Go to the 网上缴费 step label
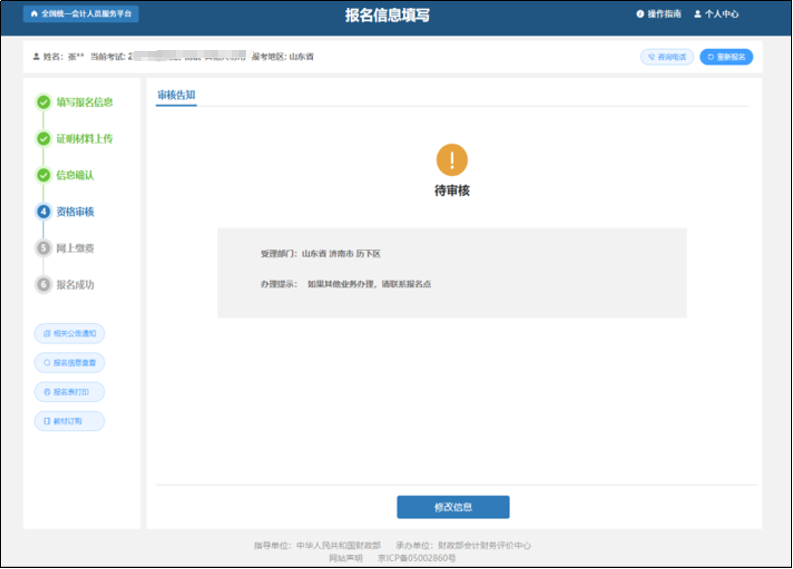 coord(76,248)
